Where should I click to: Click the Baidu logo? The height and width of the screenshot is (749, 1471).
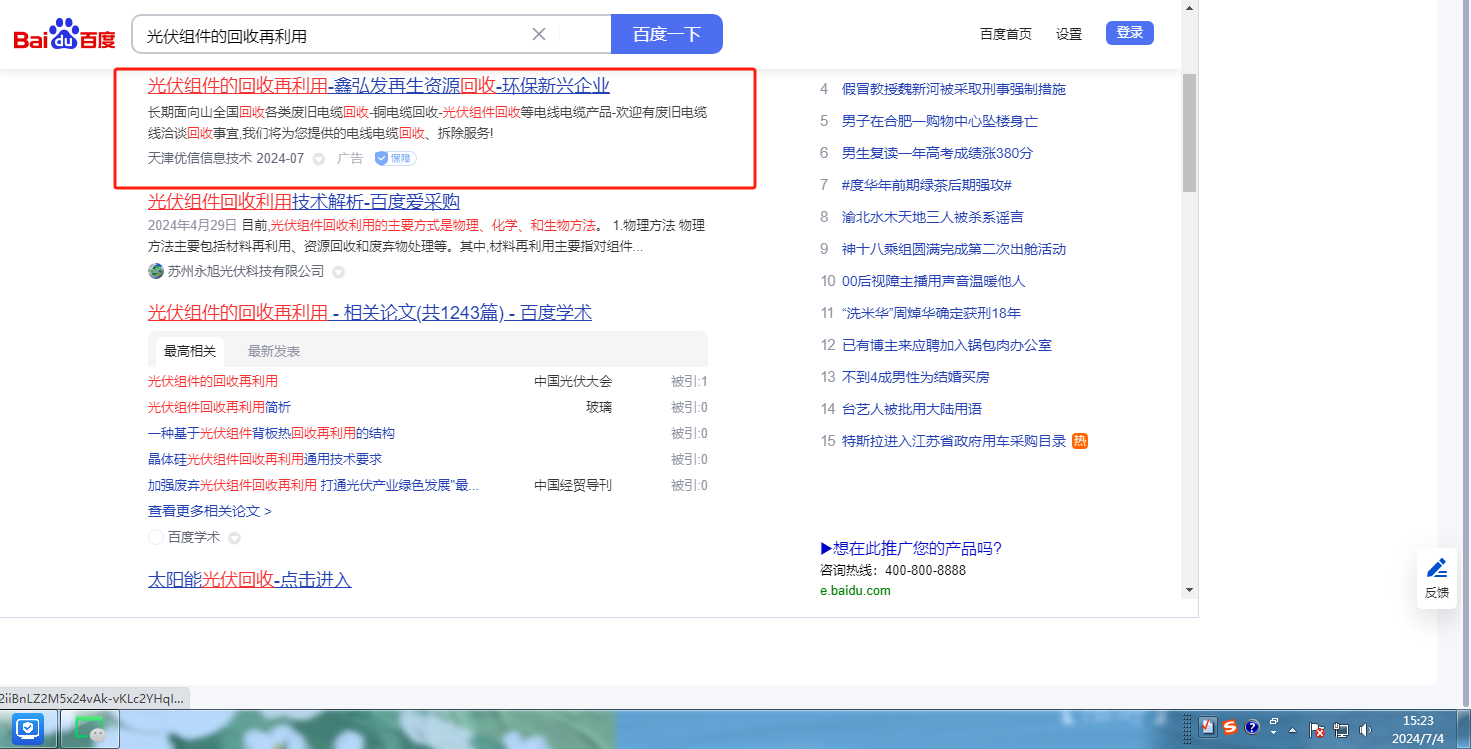(x=64, y=35)
